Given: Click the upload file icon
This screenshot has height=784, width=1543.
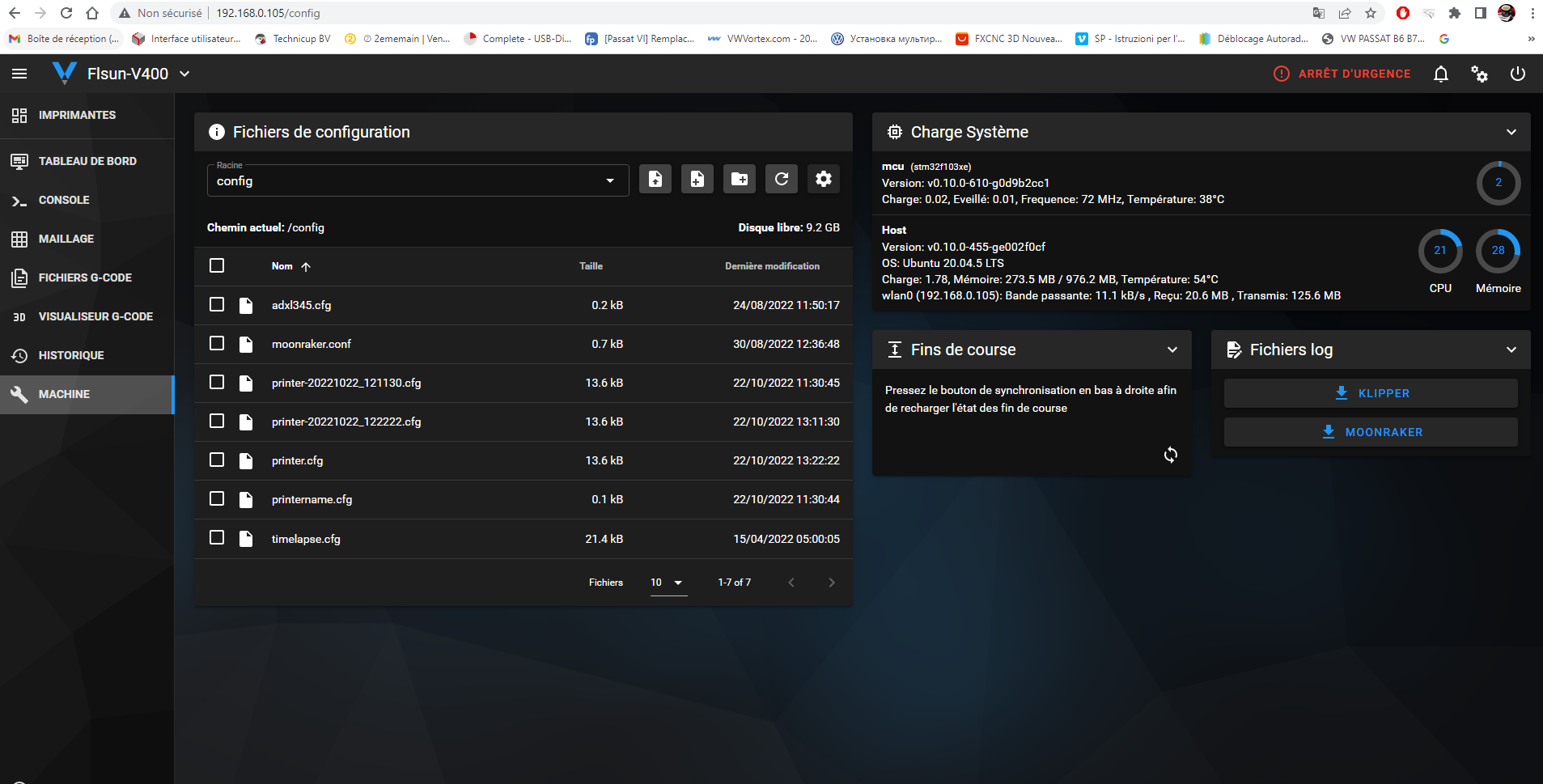Looking at the screenshot, I should tap(655, 179).
